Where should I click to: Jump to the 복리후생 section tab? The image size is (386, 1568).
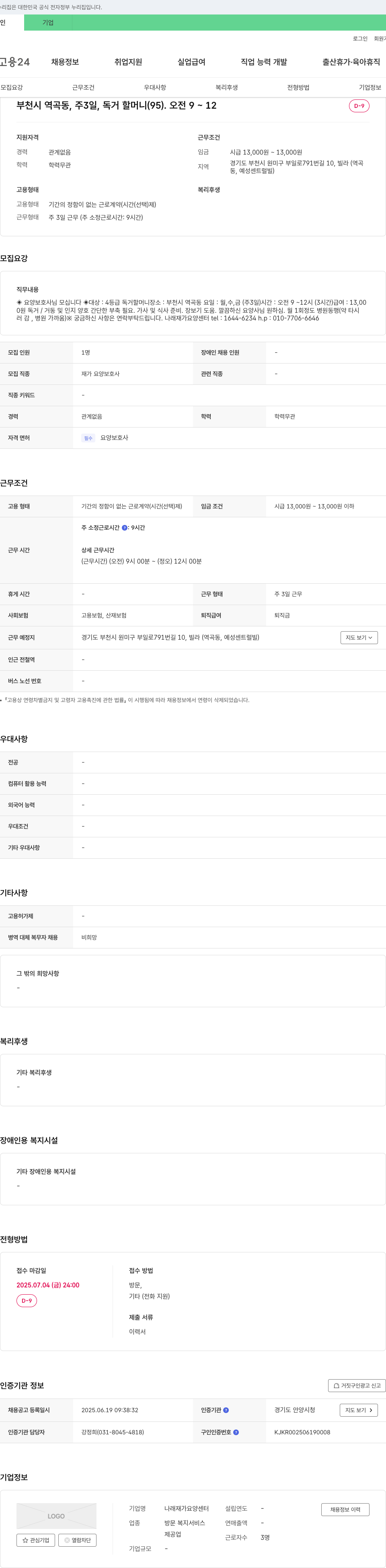pyautogui.click(x=227, y=88)
